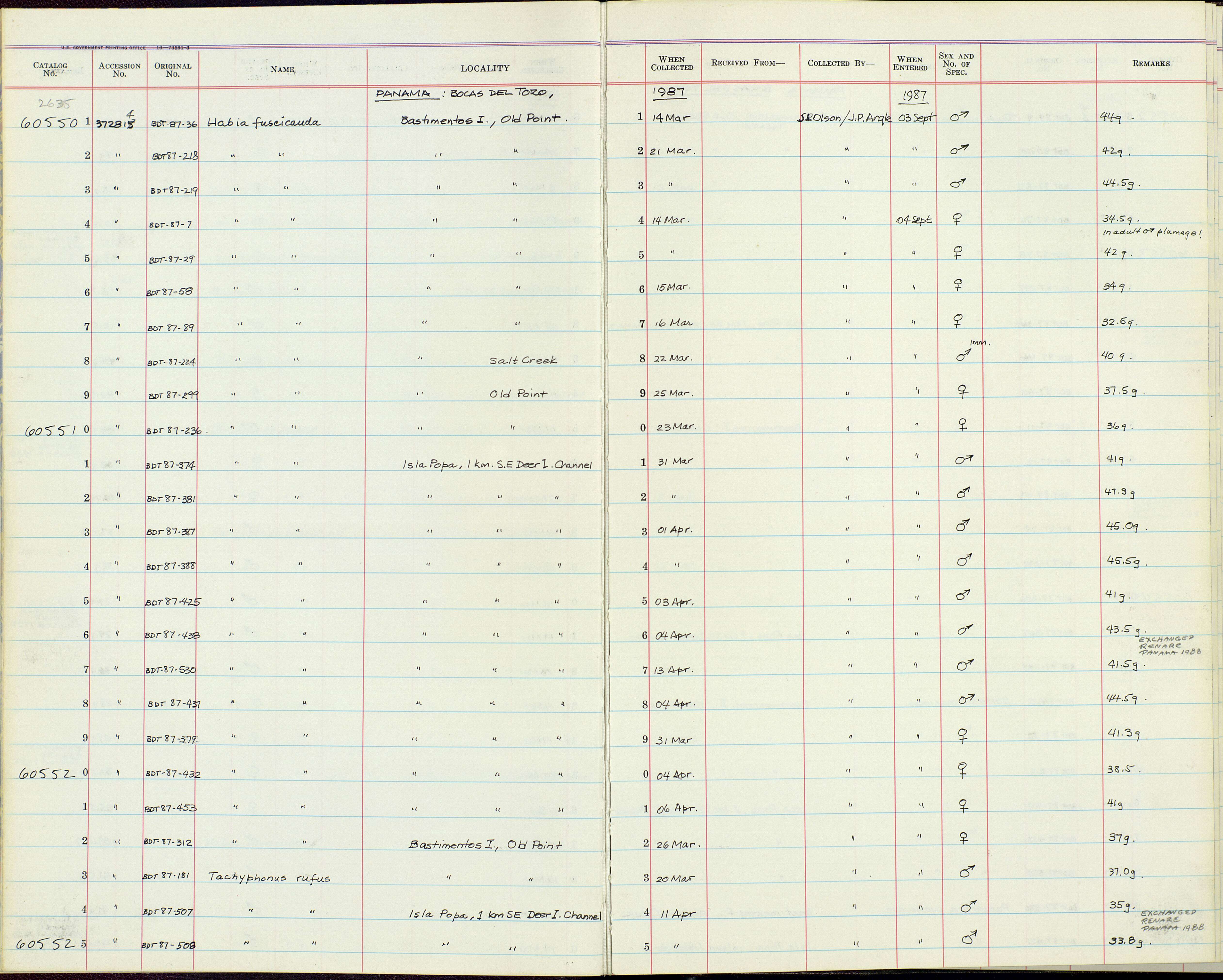
Task: Click original number BDT87-507
Action: tap(167, 912)
